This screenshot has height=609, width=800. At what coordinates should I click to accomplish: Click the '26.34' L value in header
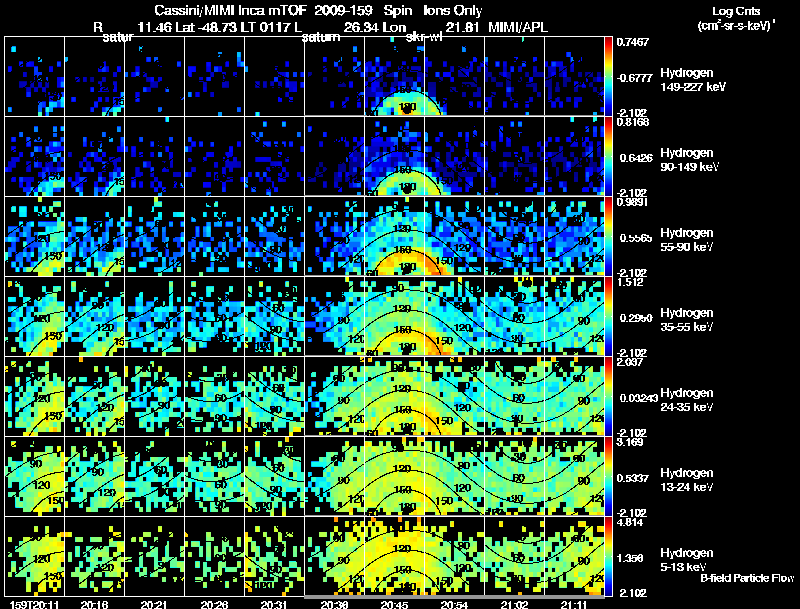[361, 27]
